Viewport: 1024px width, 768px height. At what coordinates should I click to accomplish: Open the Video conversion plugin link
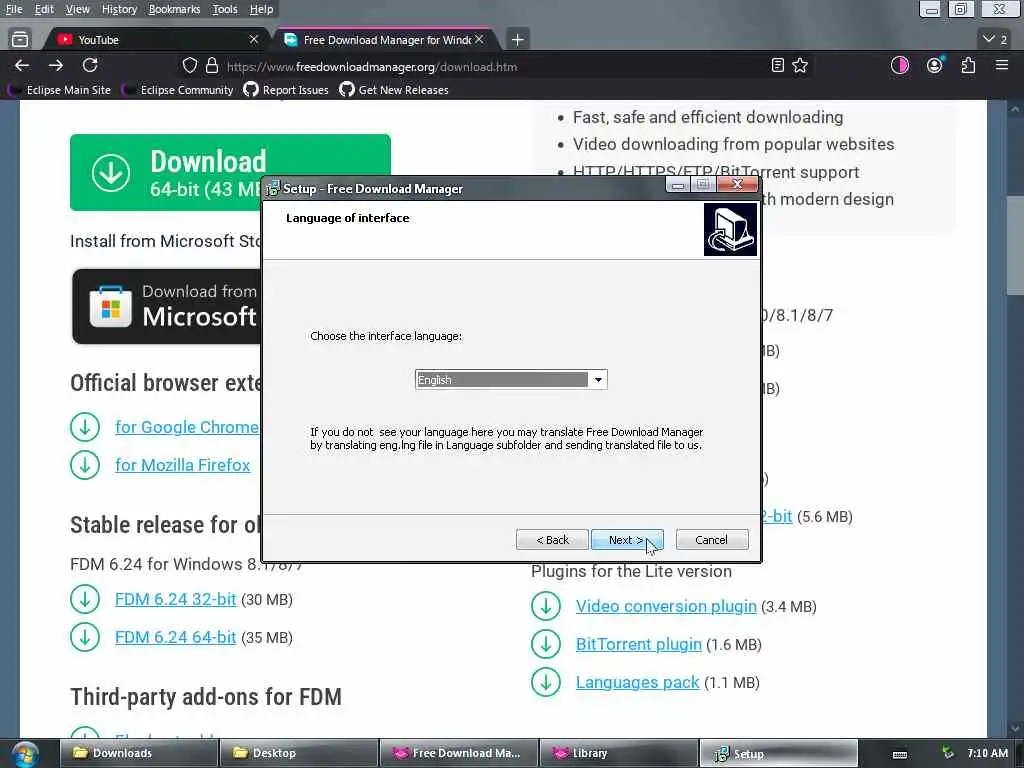pyautogui.click(x=666, y=606)
